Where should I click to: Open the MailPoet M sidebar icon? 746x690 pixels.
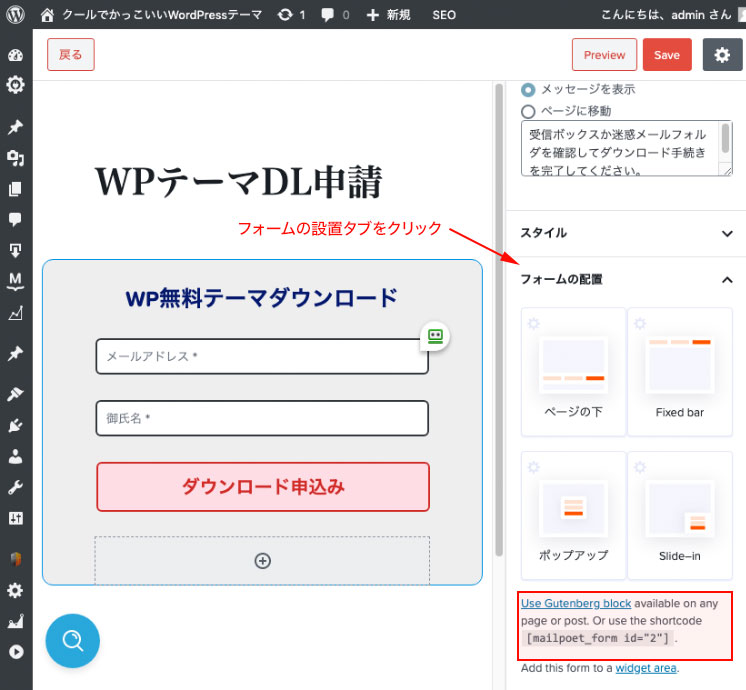click(15, 280)
